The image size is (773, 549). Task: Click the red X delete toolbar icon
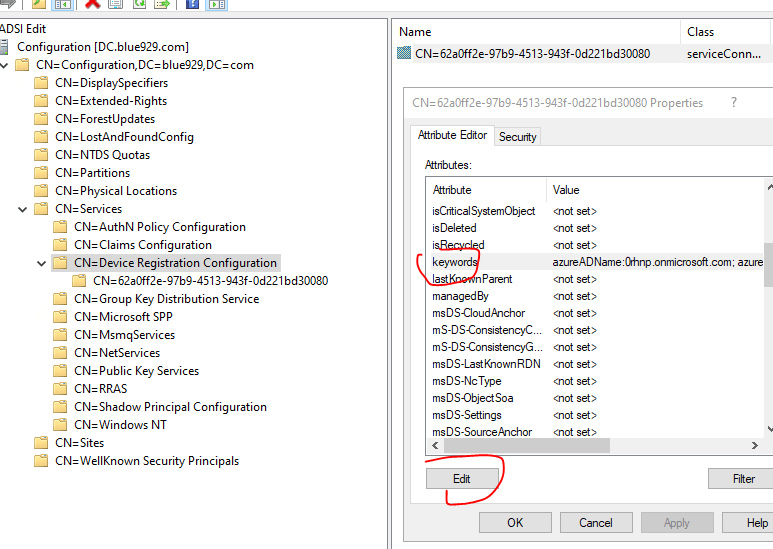[x=92, y=4]
